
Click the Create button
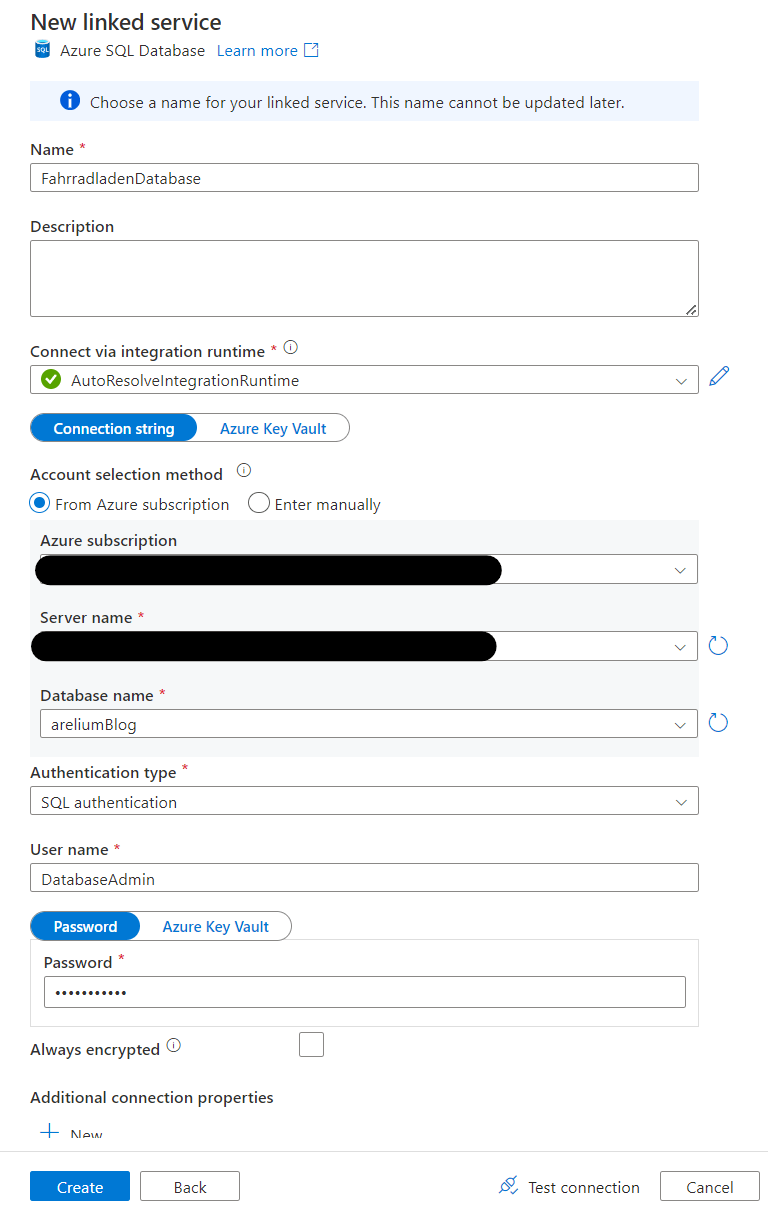click(79, 1186)
